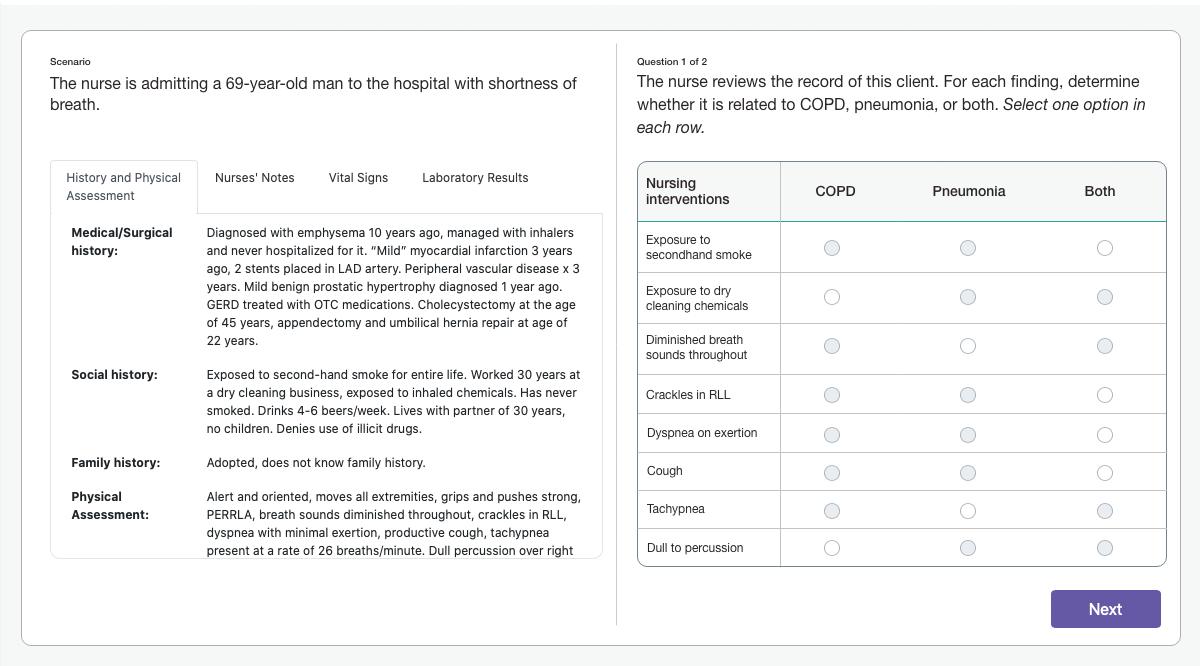Click the Next button

(x=1105, y=609)
